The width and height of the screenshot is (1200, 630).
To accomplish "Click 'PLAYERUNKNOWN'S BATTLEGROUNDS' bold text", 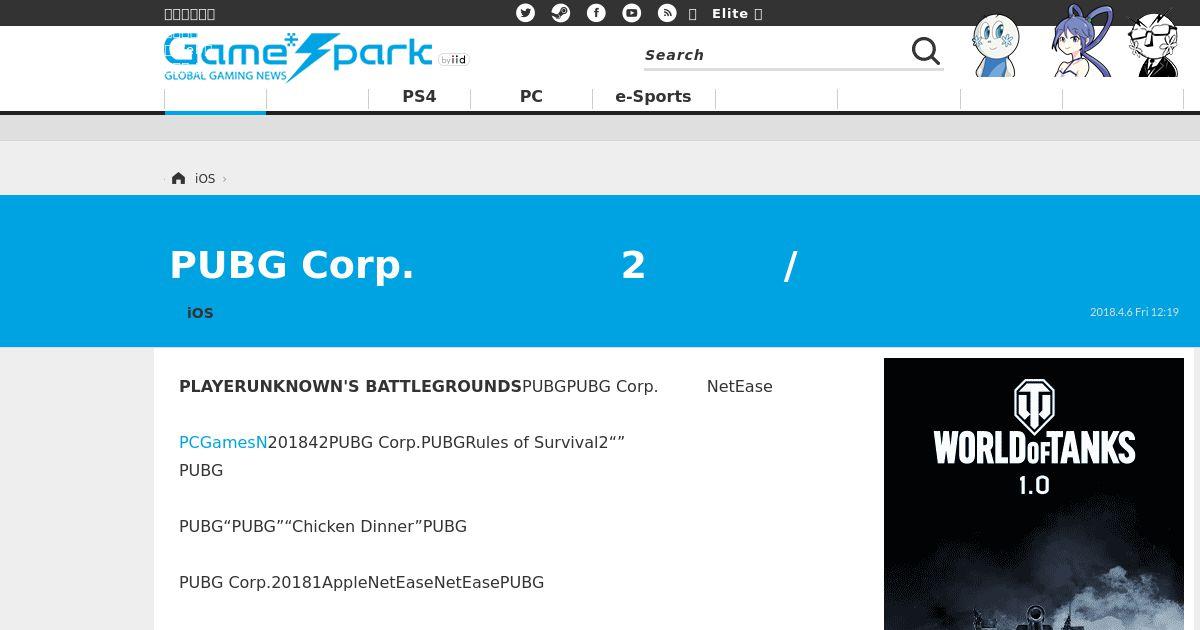I will [350, 386].
